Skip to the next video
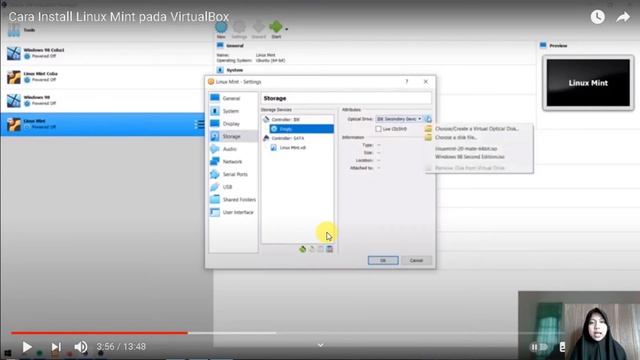 56,347
